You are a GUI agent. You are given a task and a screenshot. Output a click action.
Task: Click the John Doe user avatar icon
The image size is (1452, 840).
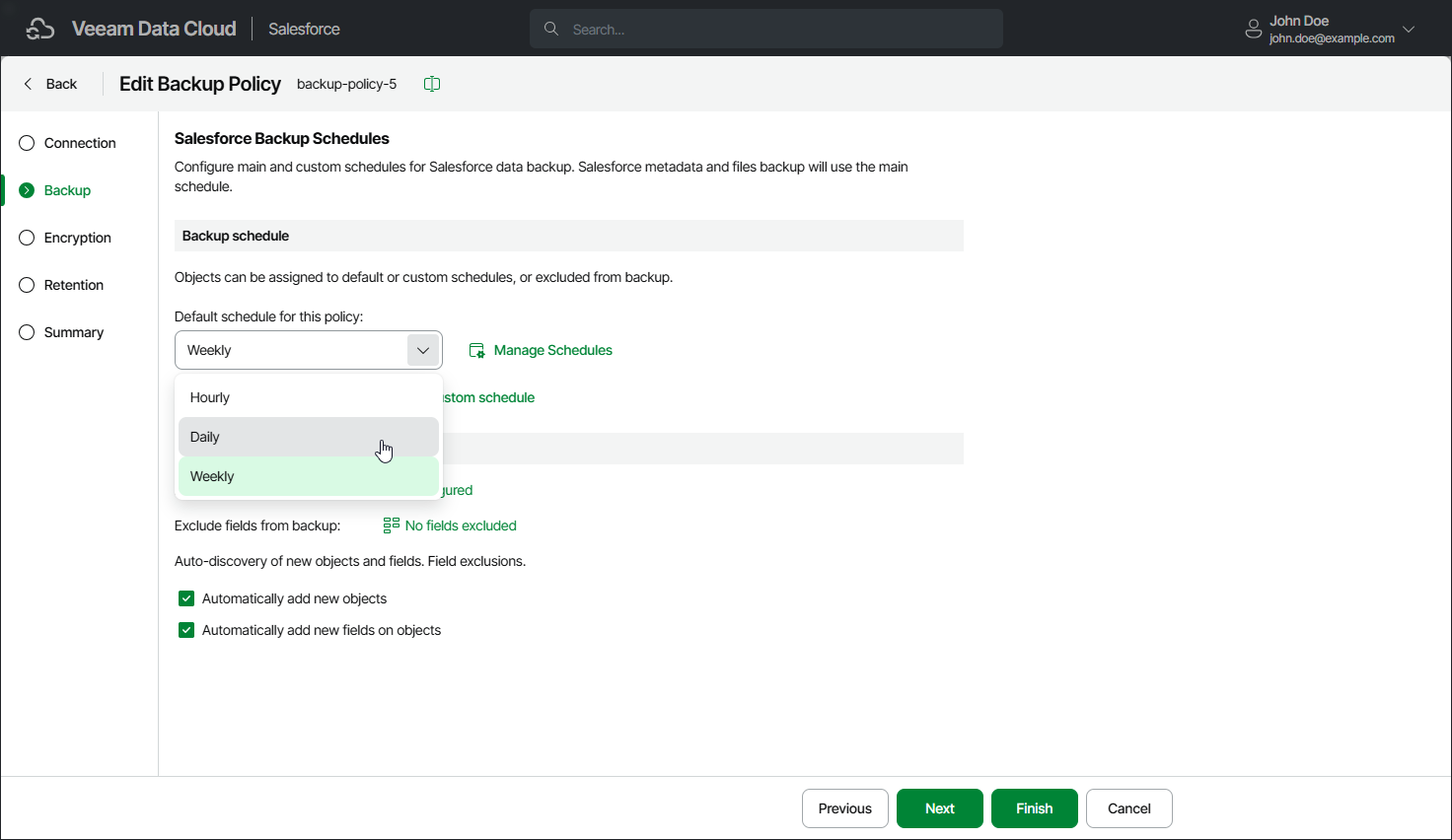[x=1253, y=29]
